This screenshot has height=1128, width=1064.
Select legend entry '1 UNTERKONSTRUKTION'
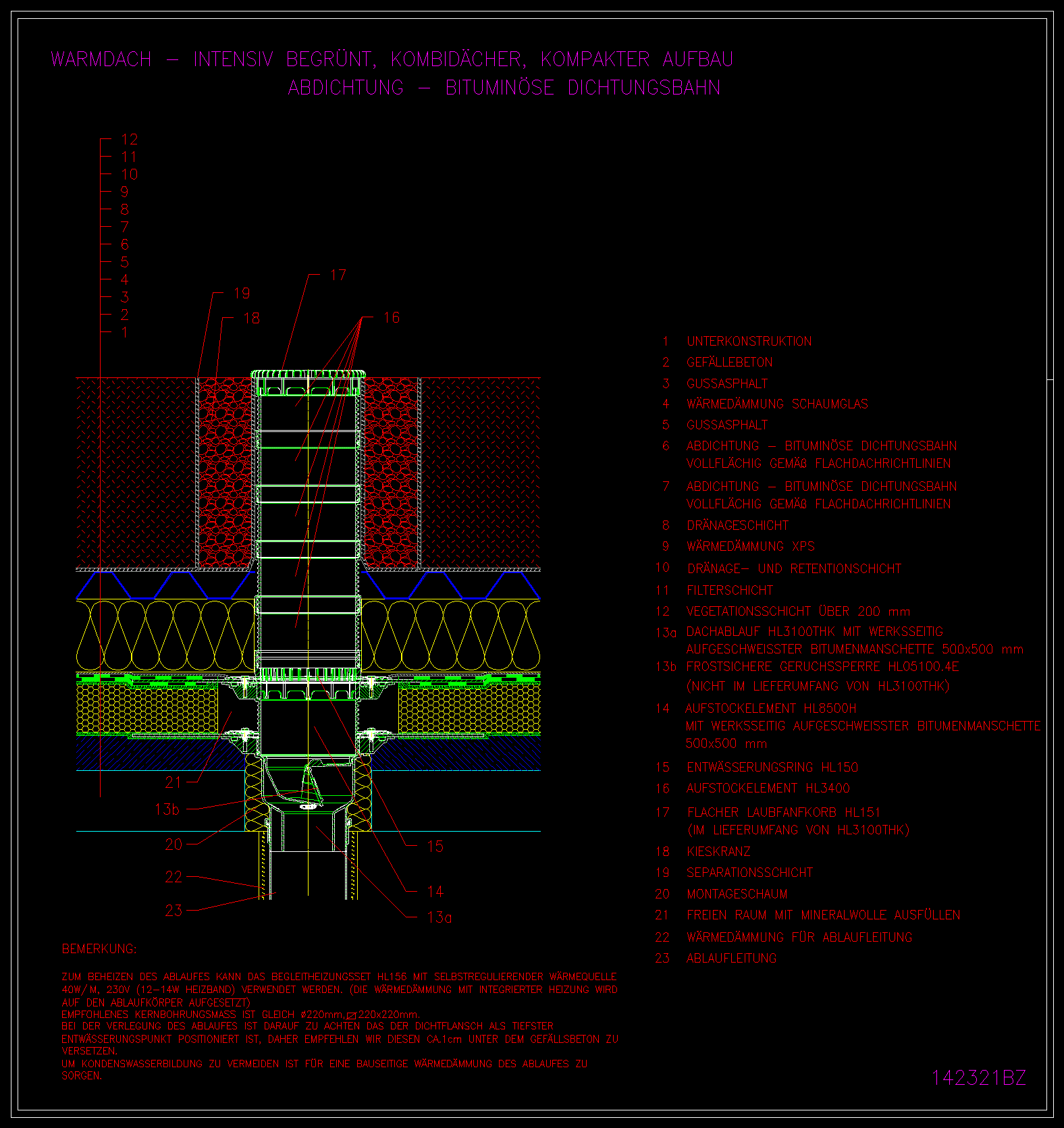[737, 341]
